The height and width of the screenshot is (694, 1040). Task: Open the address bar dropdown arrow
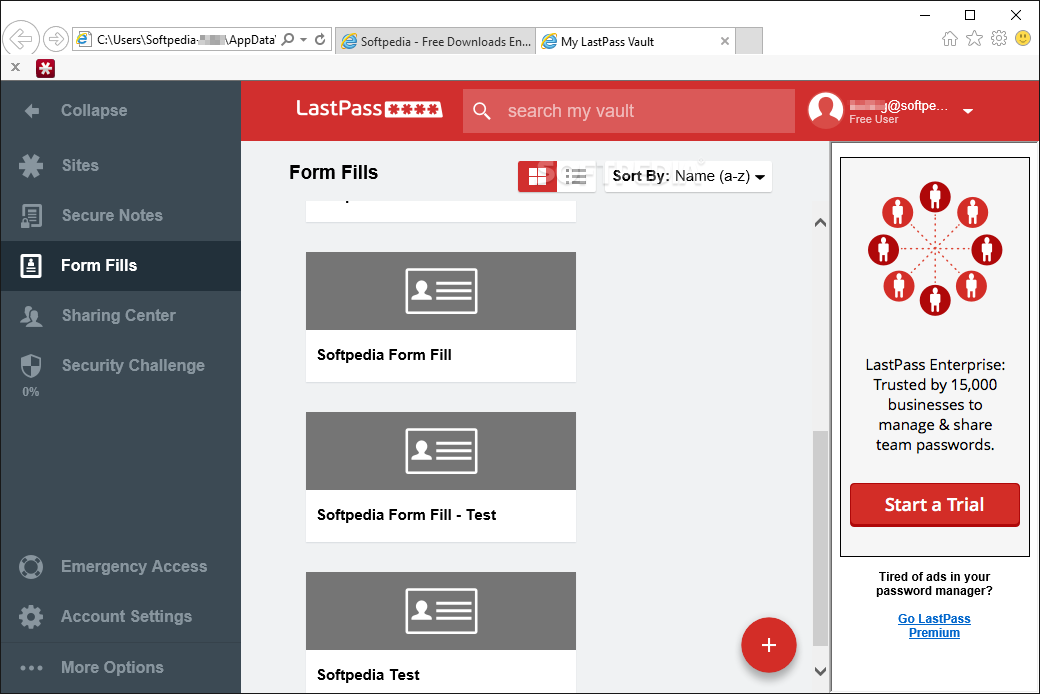[304, 40]
